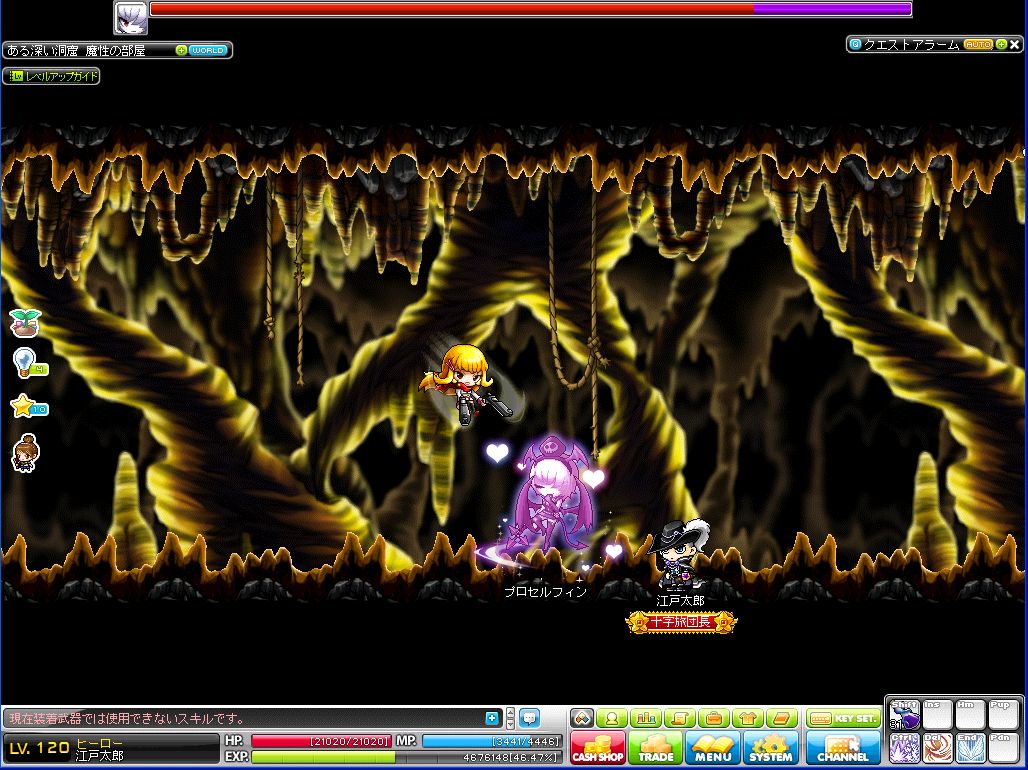Open the game Menu
This screenshot has width=1028, height=770.
(x=713, y=748)
